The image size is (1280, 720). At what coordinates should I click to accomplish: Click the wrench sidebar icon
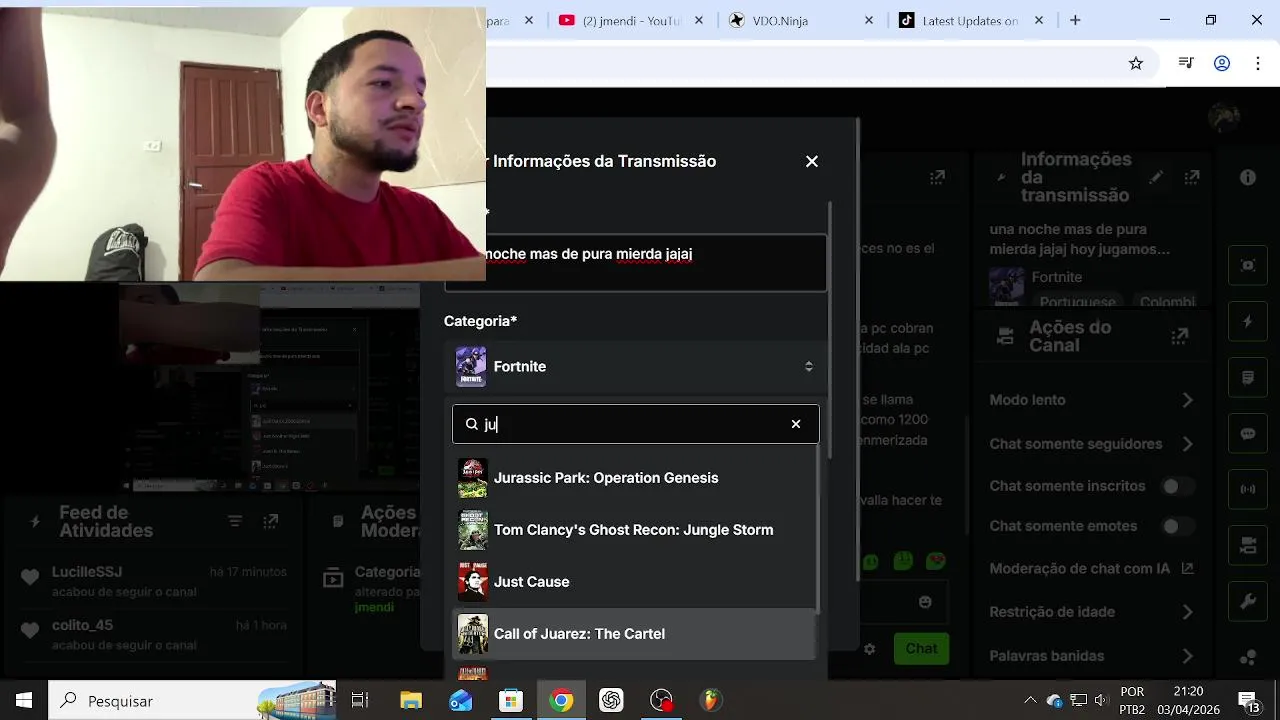[x=1248, y=601]
